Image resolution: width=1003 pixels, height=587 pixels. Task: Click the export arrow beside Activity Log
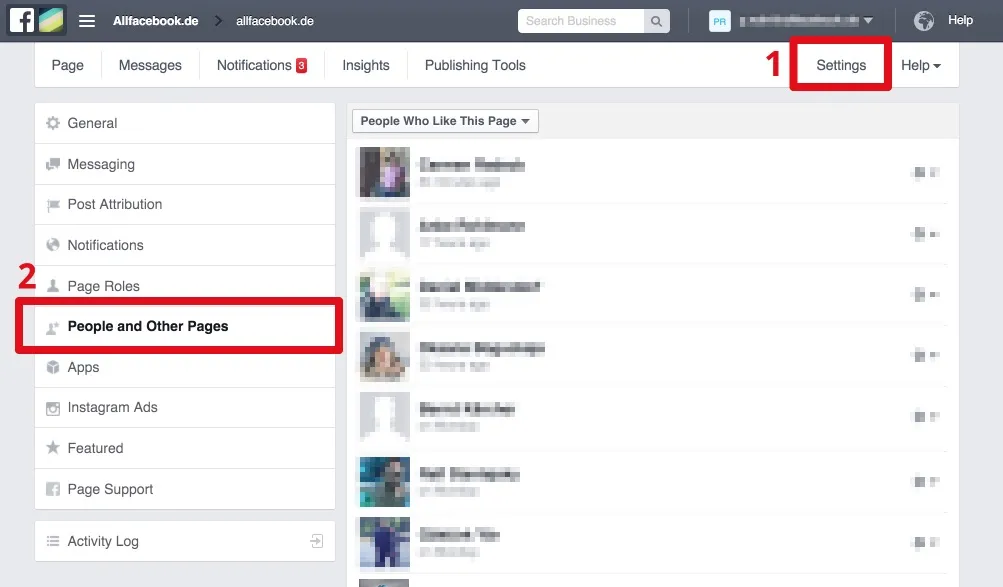pos(316,540)
